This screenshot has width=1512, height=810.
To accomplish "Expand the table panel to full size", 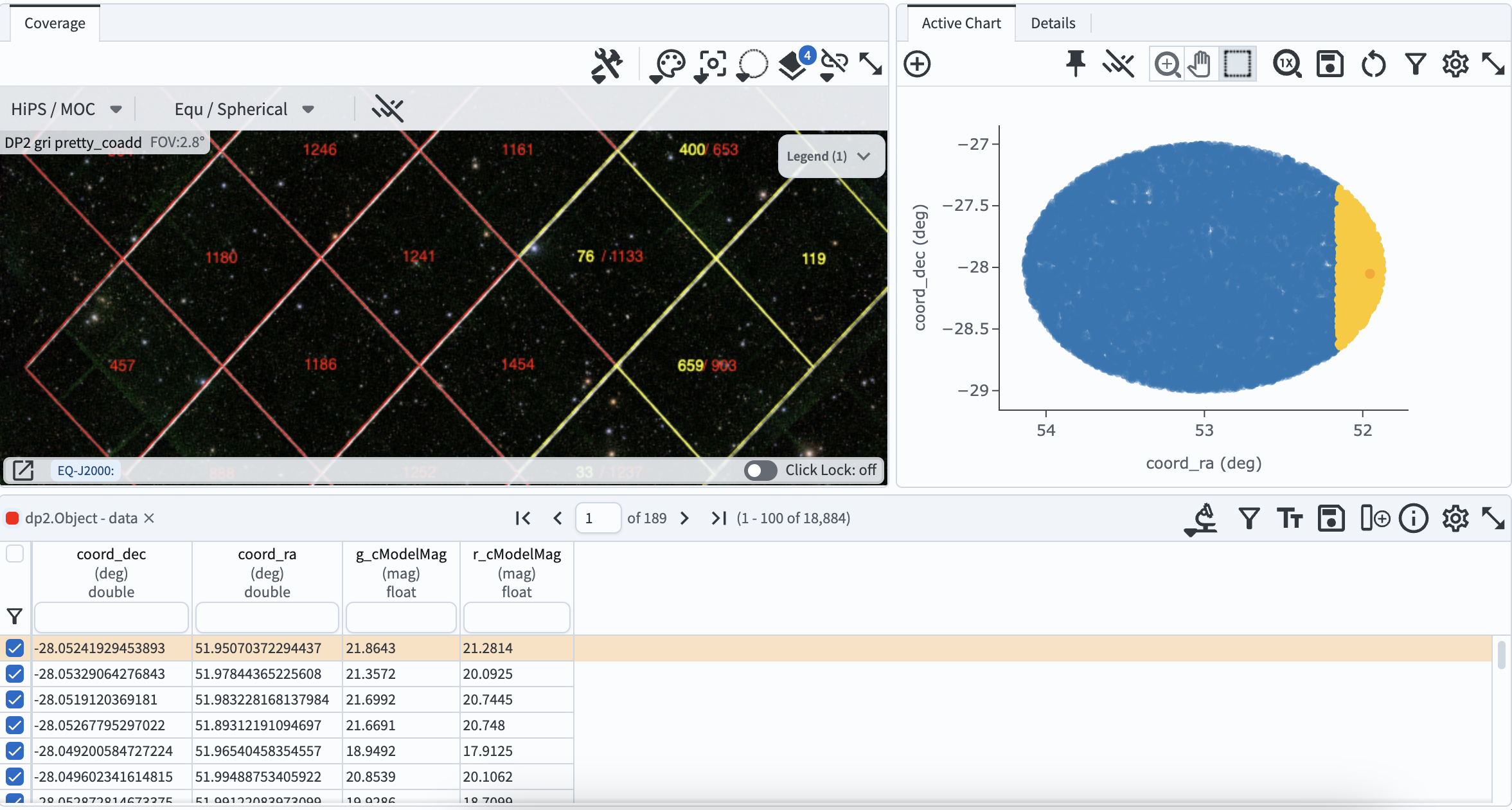I will [1493, 518].
